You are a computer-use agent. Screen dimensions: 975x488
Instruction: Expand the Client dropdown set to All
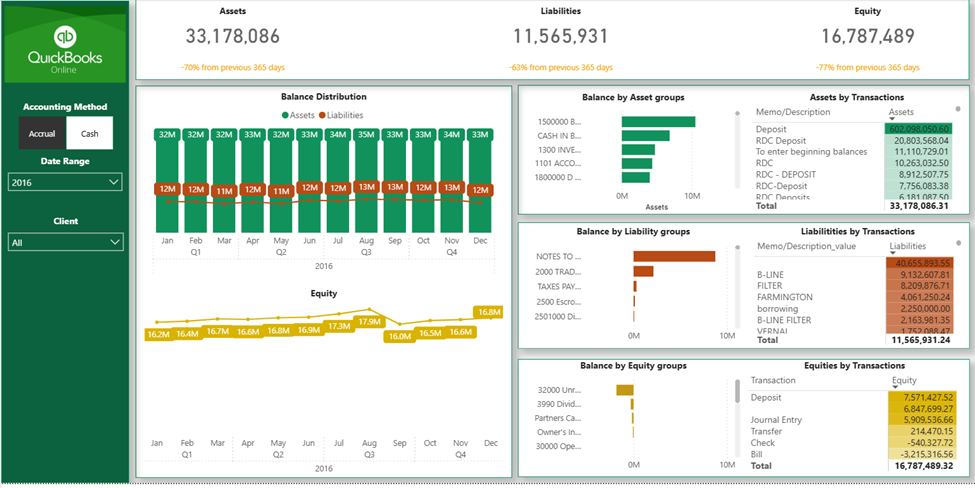[x=65, y=242]
